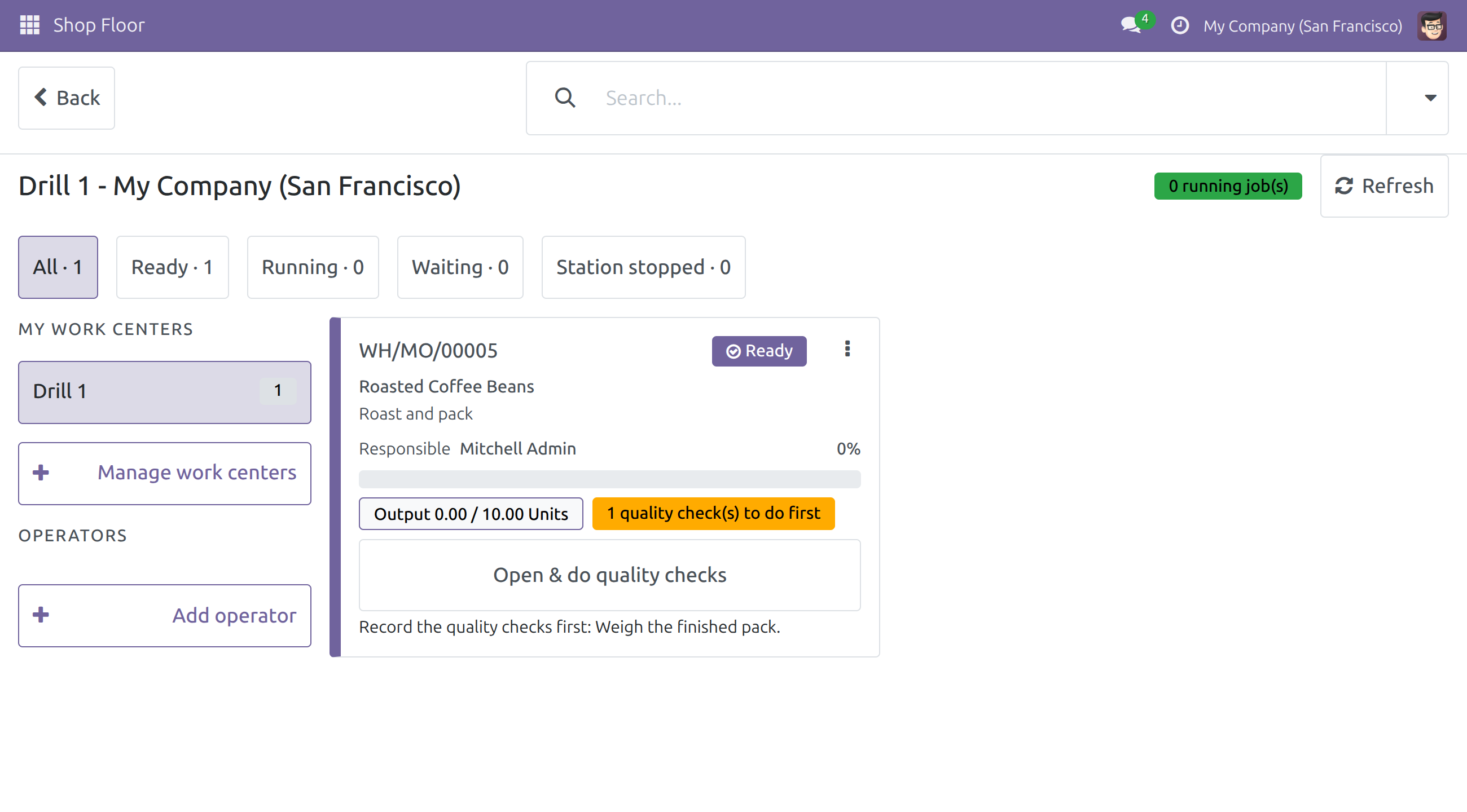Select the Waiting filter tab

click(x=460, y=267)
